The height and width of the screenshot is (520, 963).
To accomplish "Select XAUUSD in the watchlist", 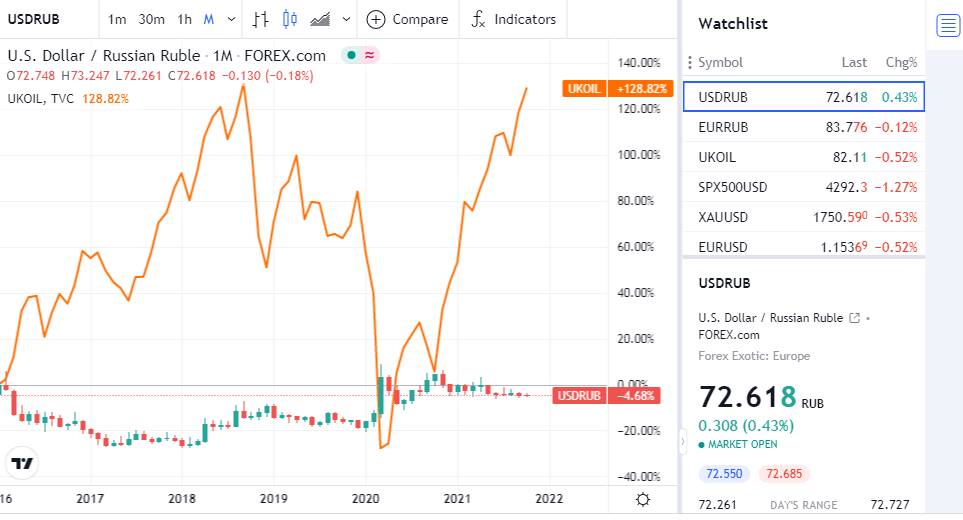I will coord(804,217).
